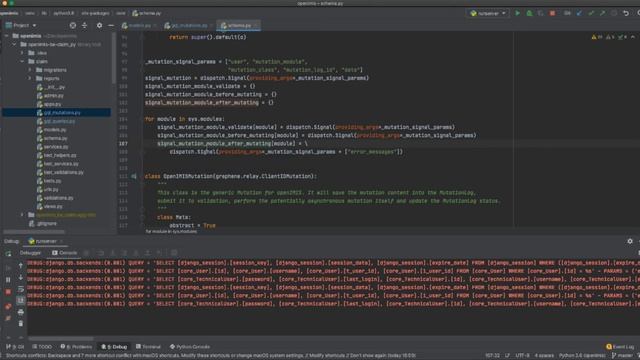Screen dimensions: 640x360
Task: Select gql_queries.py in the project tree
Action: click(x=56, y=121)
